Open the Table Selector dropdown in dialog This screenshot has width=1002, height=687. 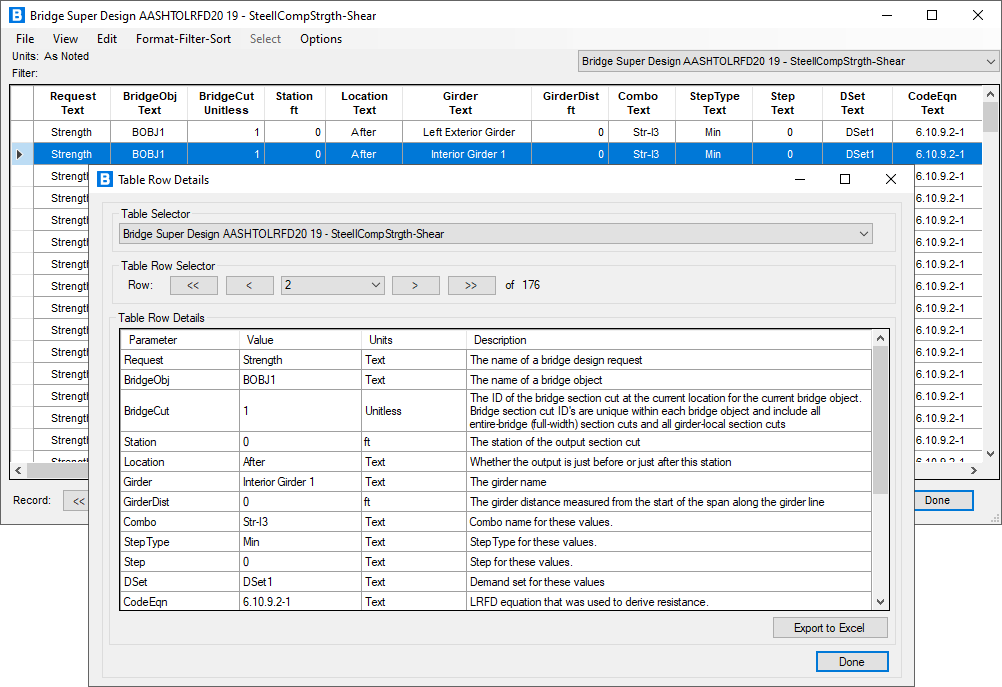tap(864, 234)
